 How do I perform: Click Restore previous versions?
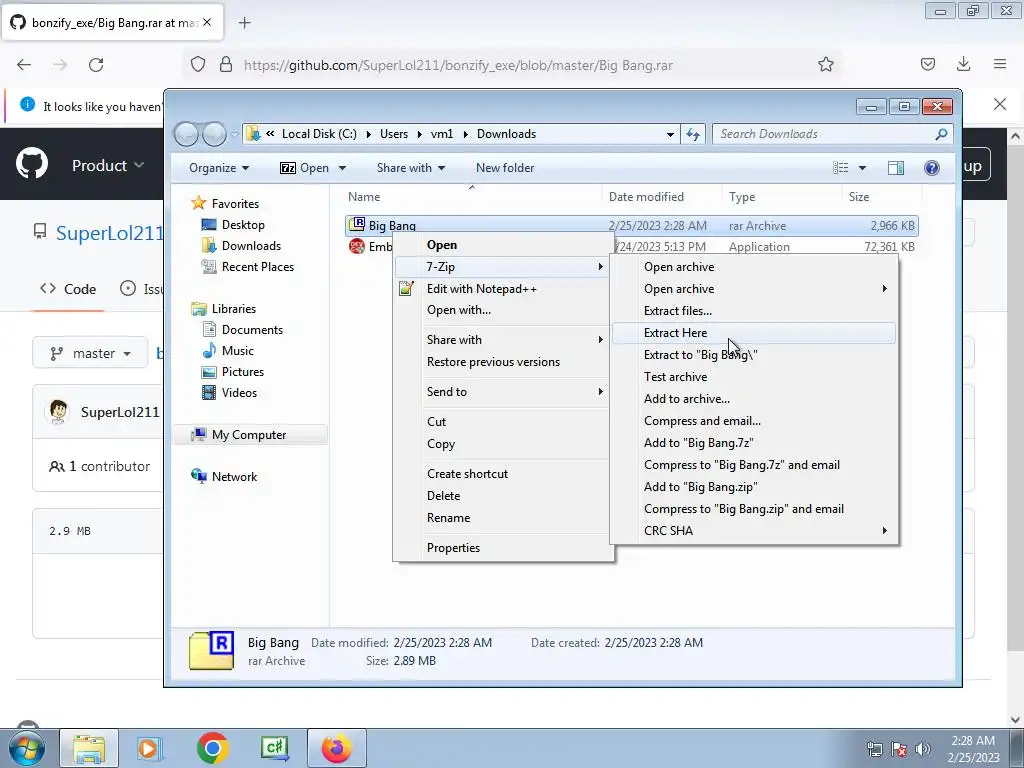(x=502, y=362)
